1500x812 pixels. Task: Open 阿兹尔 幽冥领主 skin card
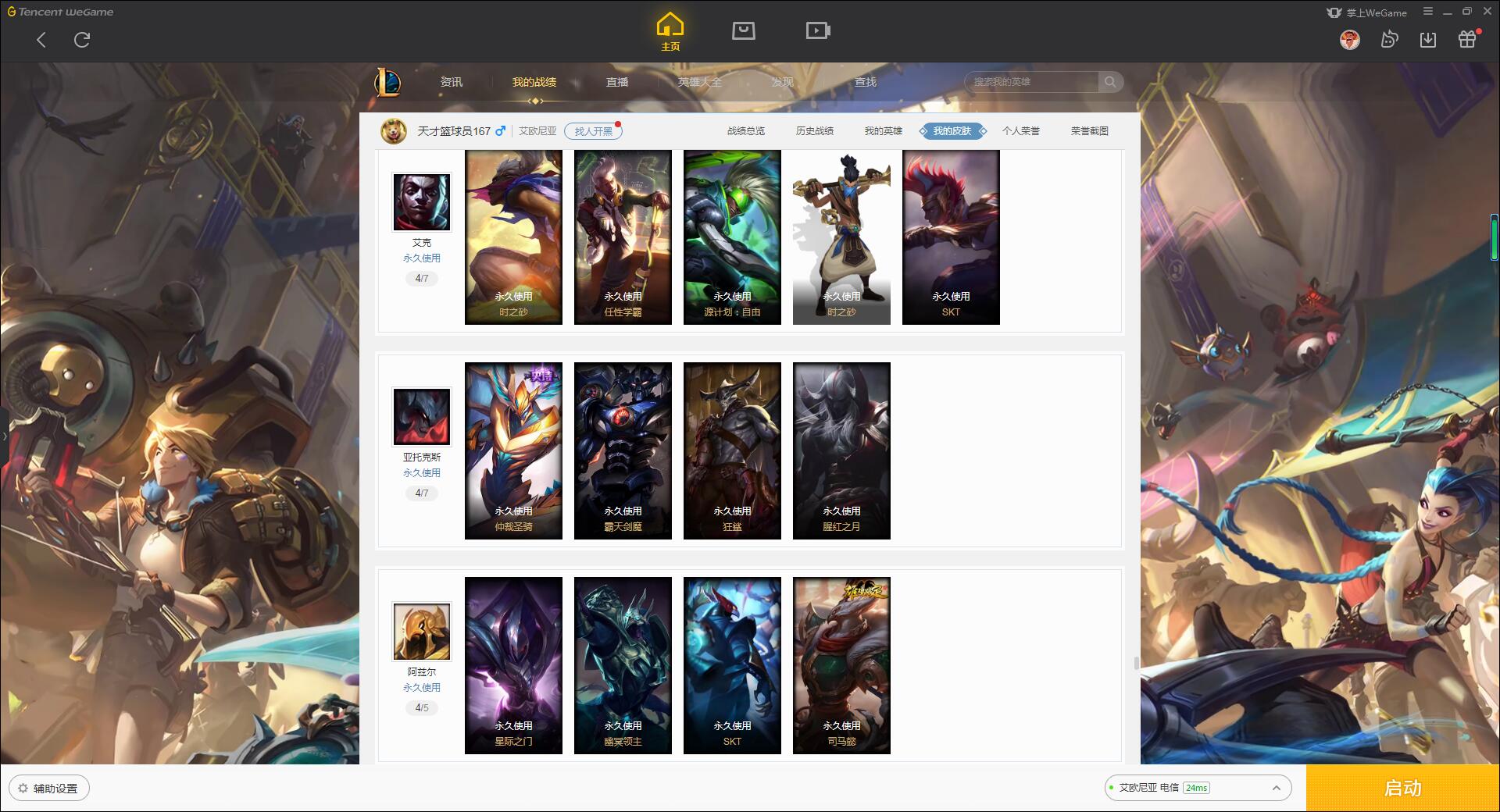[623, 665]
